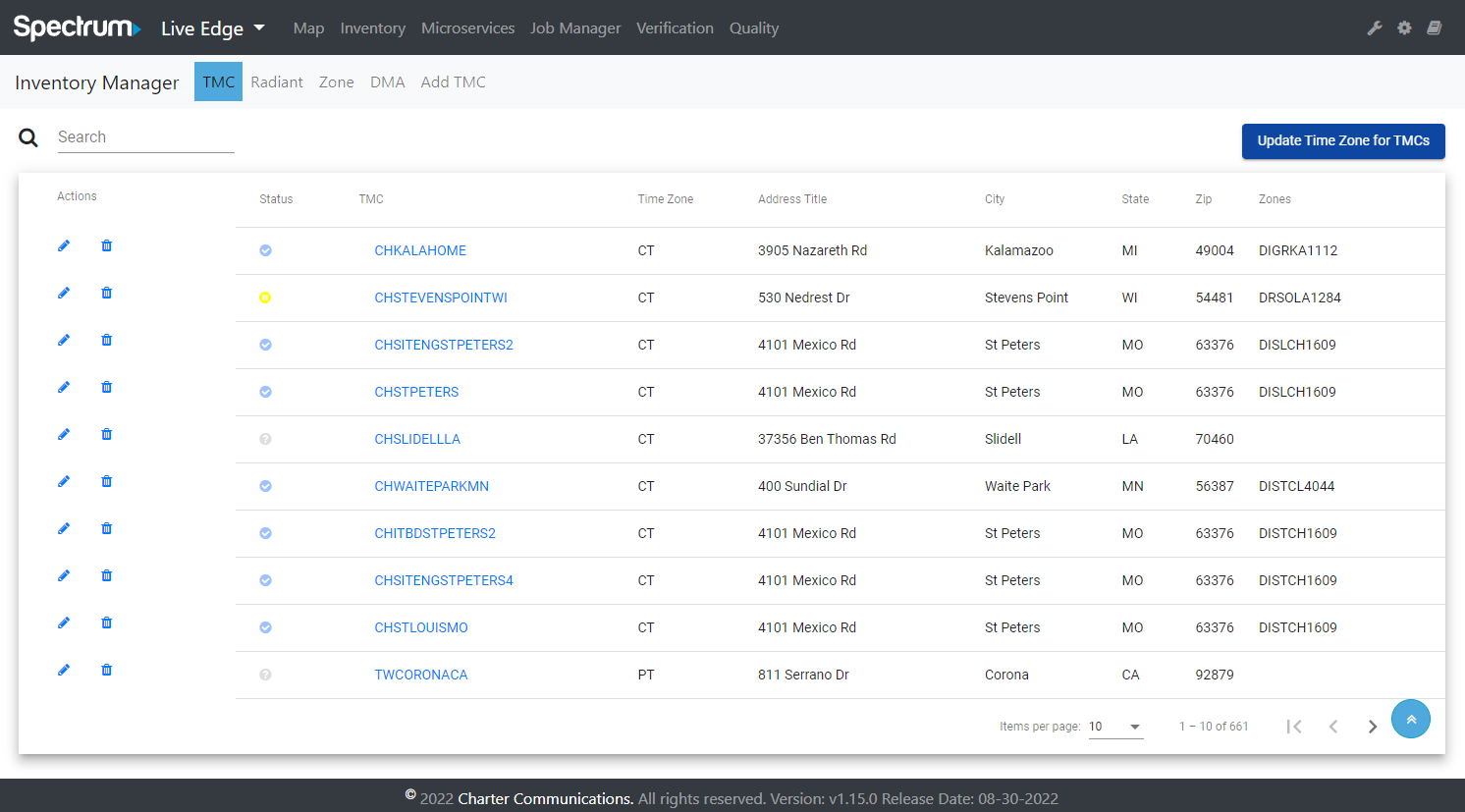Image resolution: width=1465 pixels, height=812 pixels.
Task: Click the zone value DIGRKA1112
Action: 1298,250
